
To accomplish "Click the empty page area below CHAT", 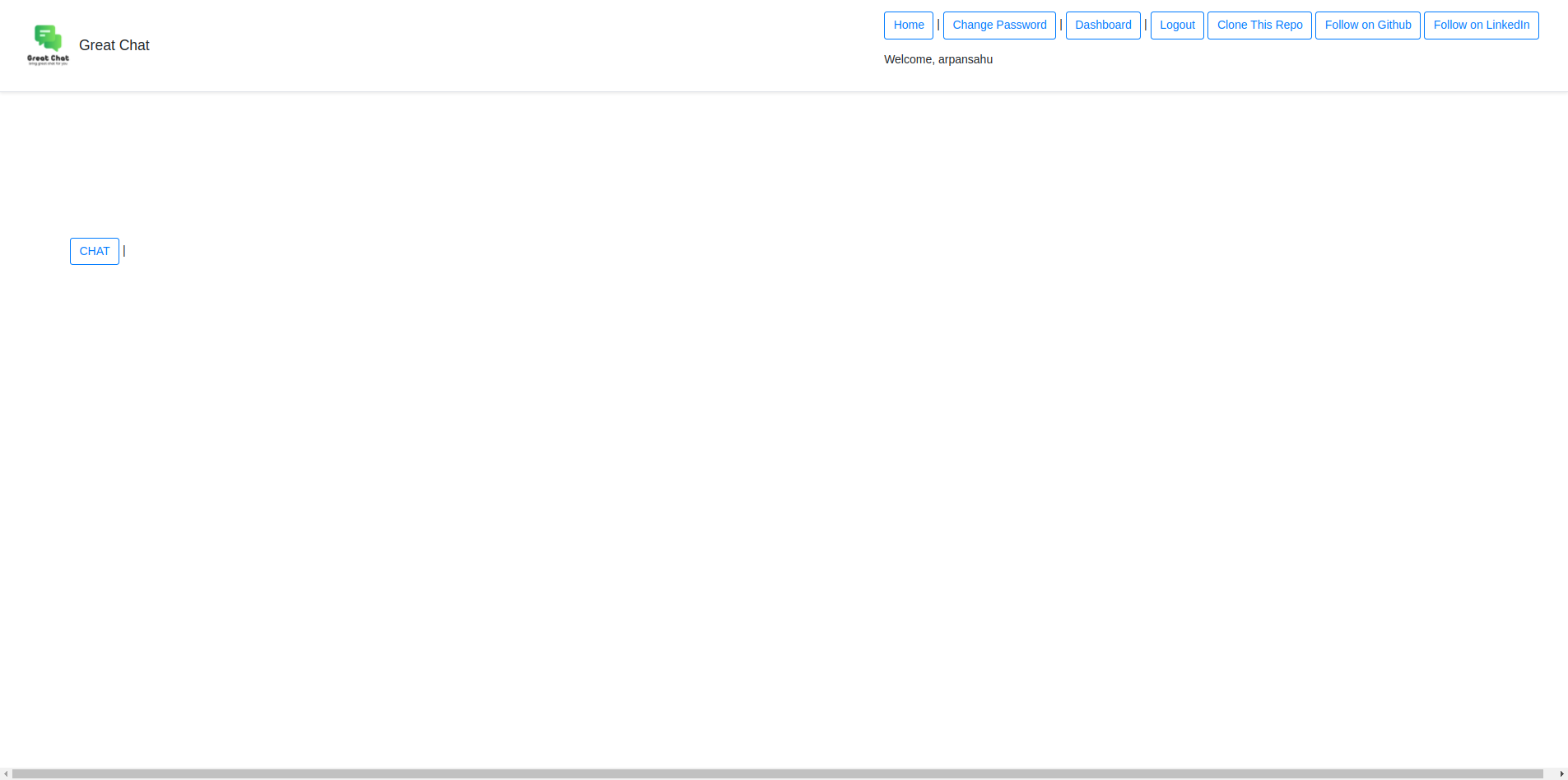I will [741, 494].
